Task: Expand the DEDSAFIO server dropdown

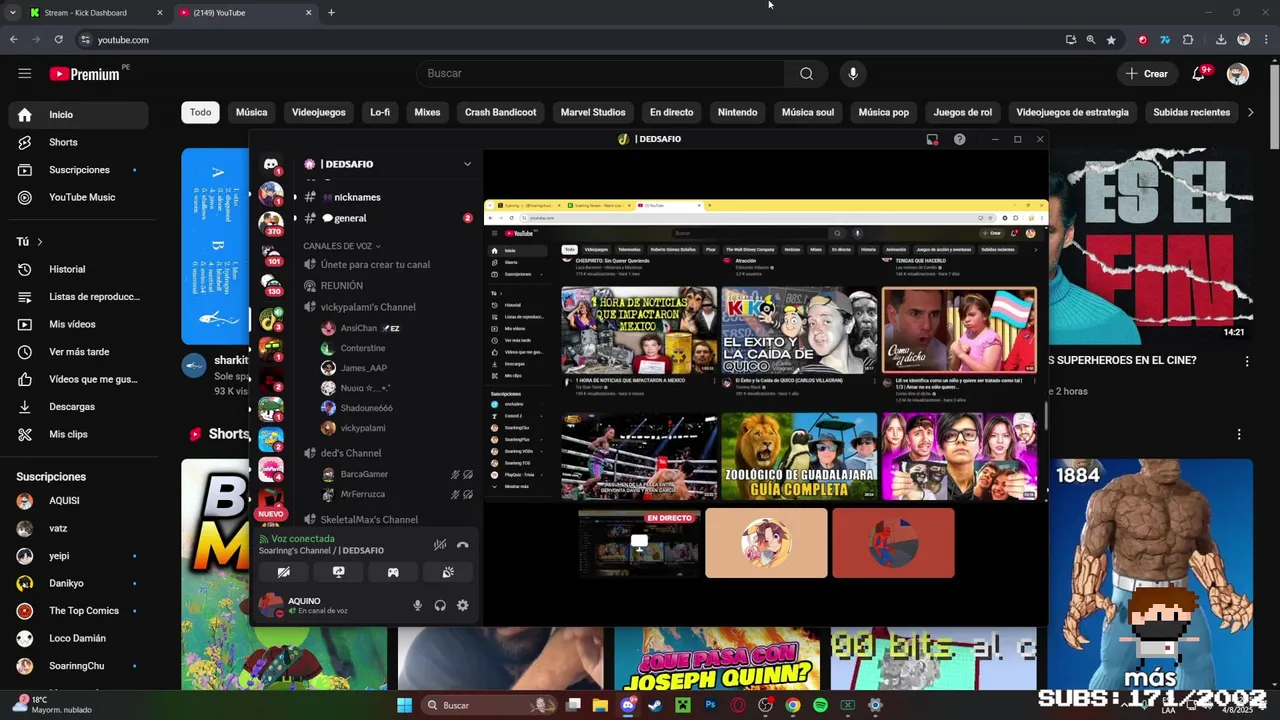Action: click(467, 164)
